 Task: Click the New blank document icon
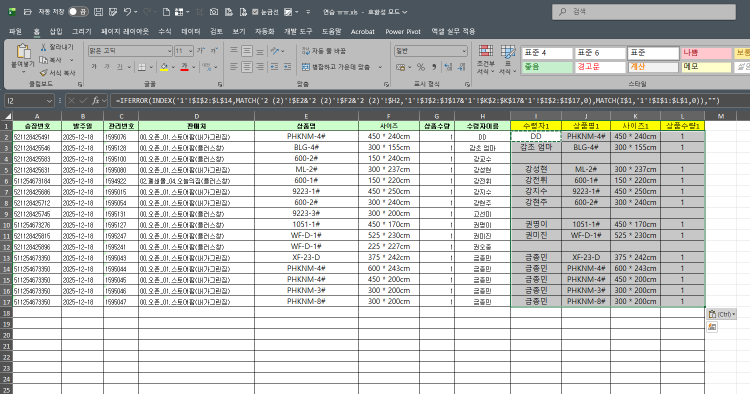point(166,12)
